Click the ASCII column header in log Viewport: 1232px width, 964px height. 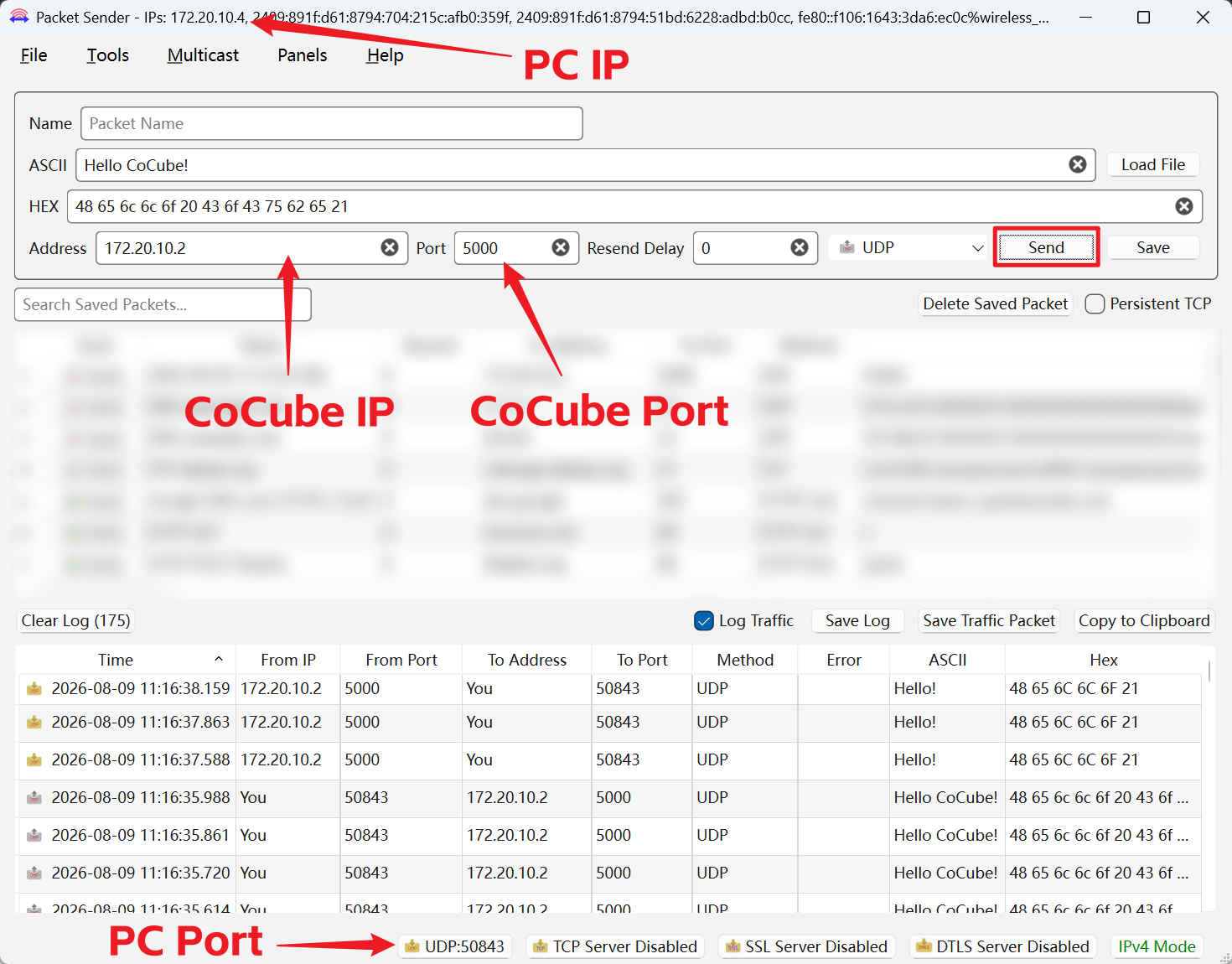pyautogui.click(x=948, y=660)
